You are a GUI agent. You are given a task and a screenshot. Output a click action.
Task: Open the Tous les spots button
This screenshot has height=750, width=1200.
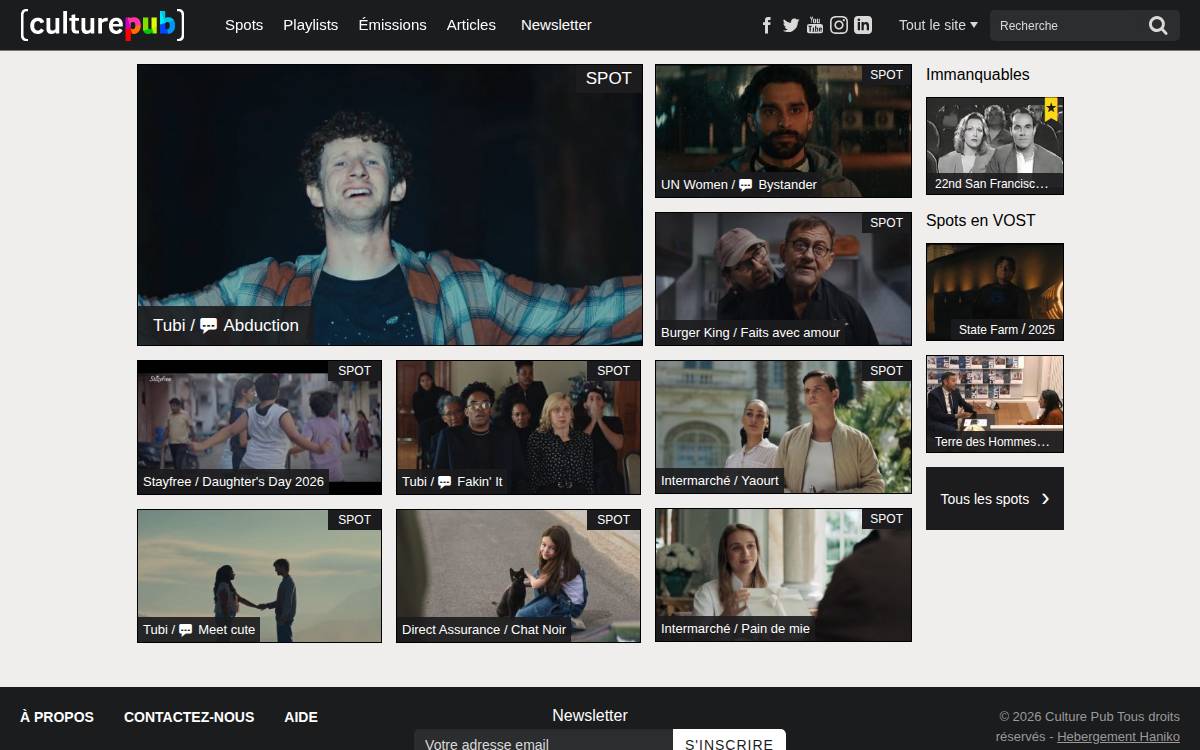(995, 499)
